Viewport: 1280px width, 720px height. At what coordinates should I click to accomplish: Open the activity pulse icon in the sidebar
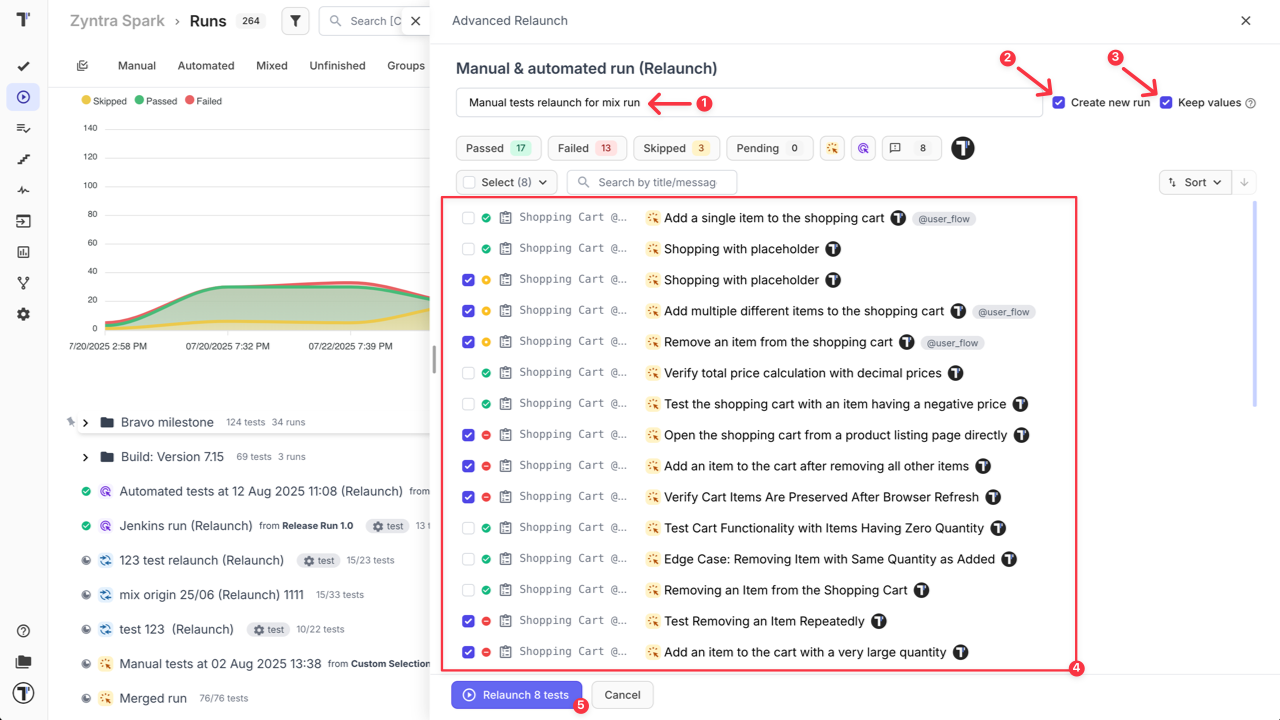coord(23,190)
